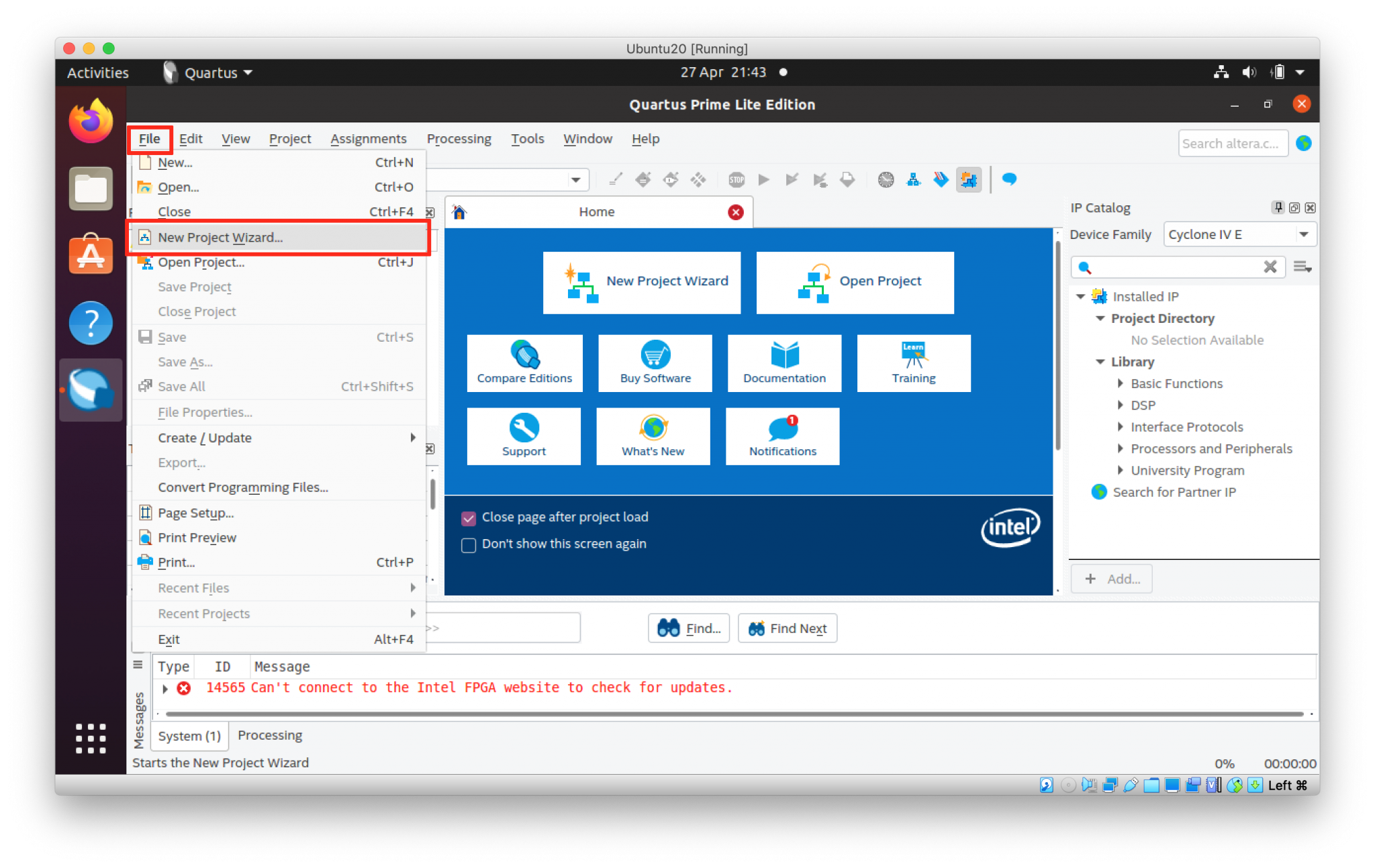Open the Timing Analyzer clock icon
Viewport: 1375px width, 868px height.
tap(886, 179)
